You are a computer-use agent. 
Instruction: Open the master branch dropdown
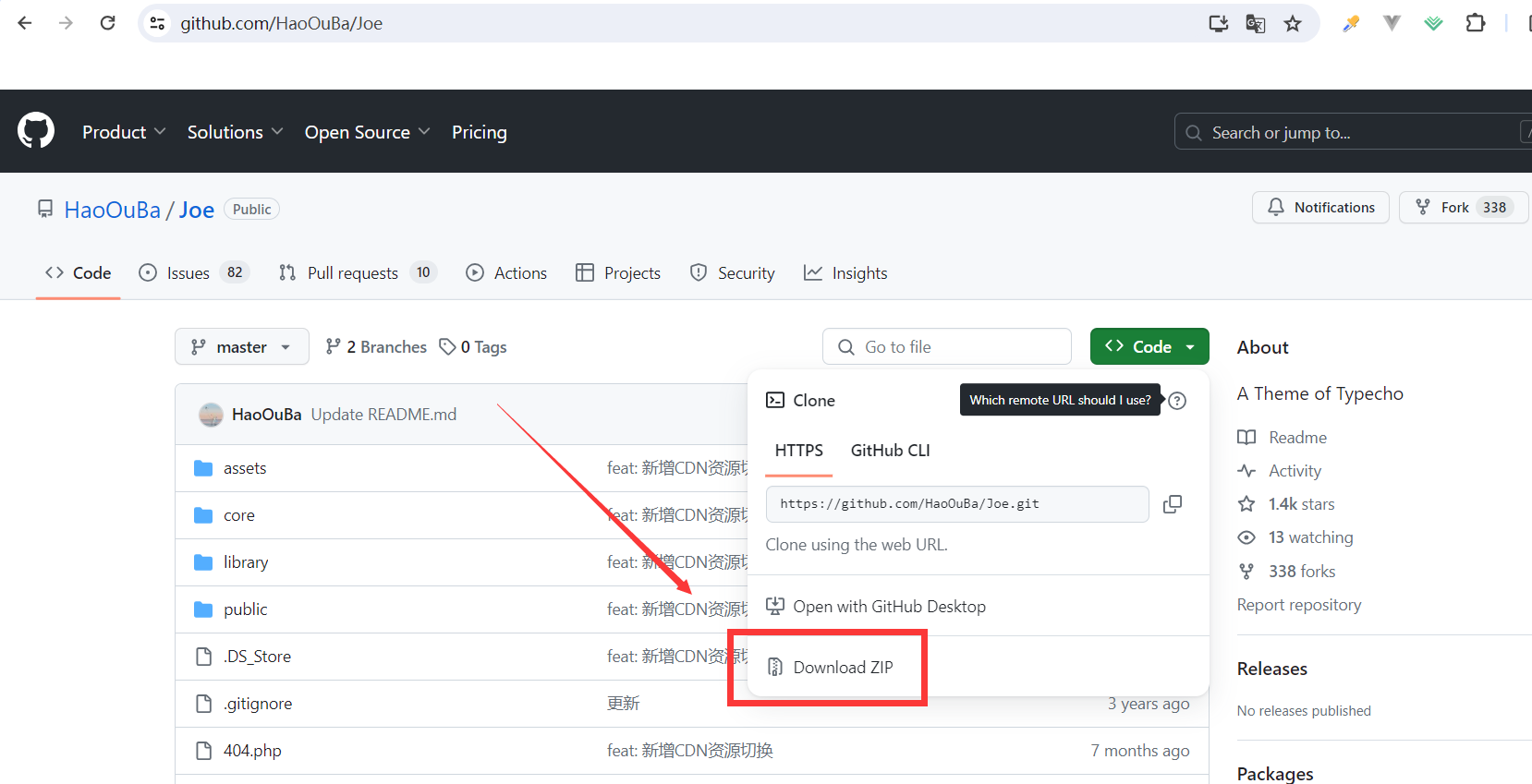[242, 347]
